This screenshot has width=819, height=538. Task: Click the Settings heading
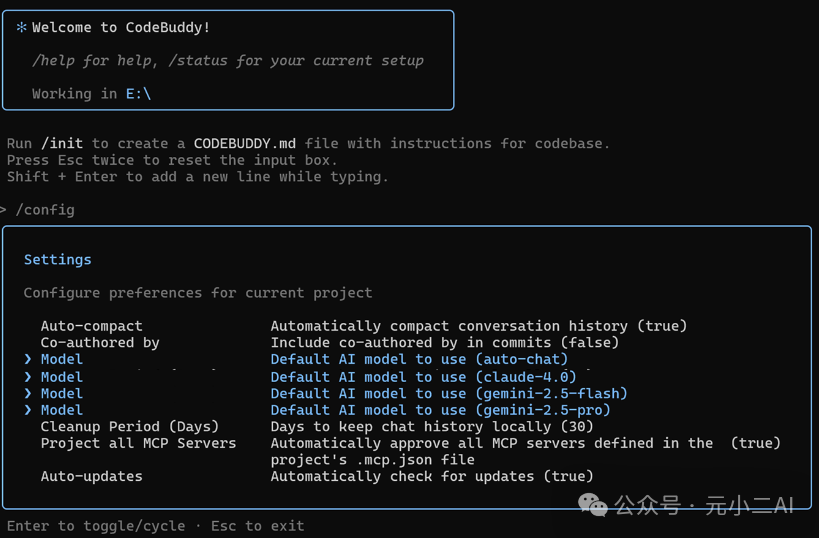coord(57,260)
